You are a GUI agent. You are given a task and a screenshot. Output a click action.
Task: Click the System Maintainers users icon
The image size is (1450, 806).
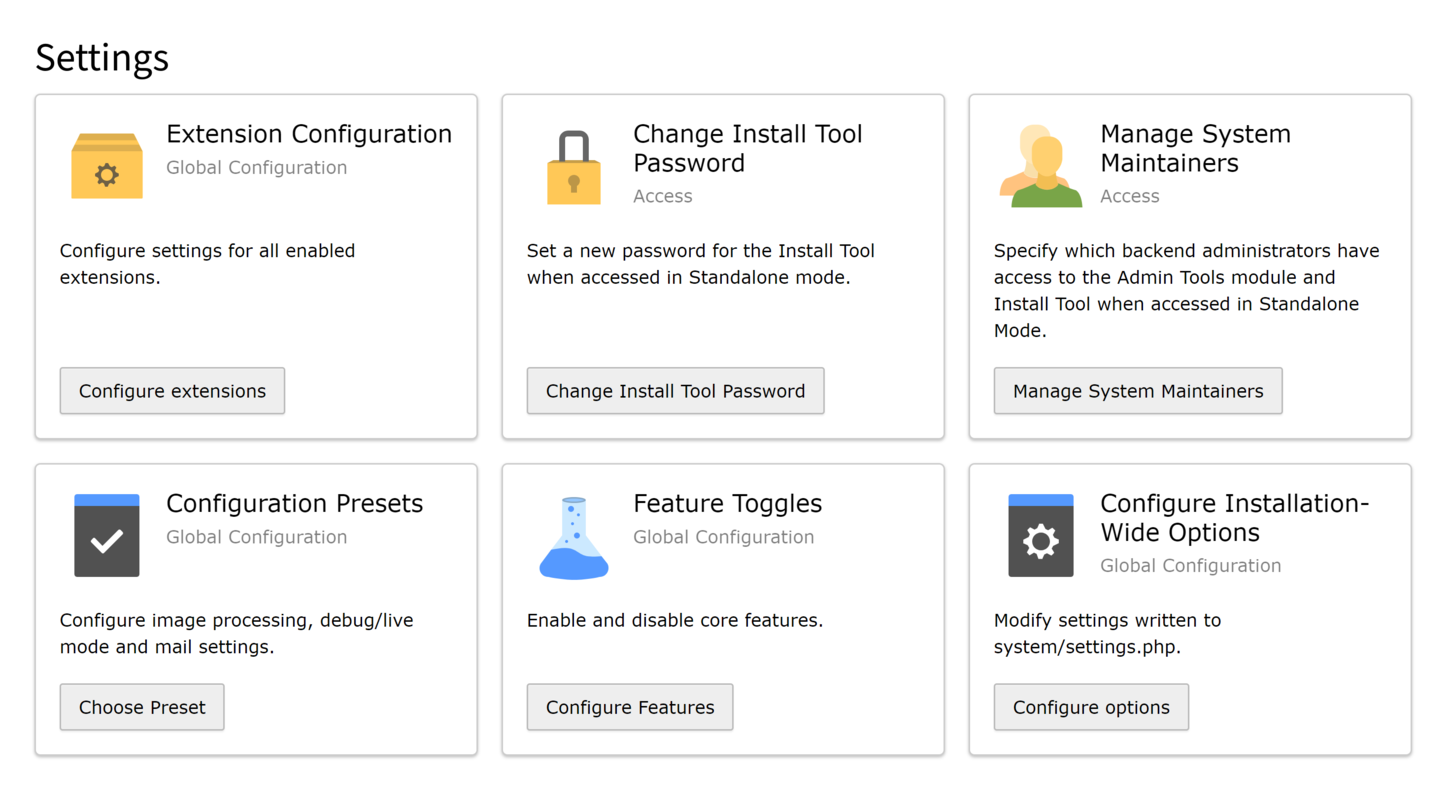(1040, 166)
